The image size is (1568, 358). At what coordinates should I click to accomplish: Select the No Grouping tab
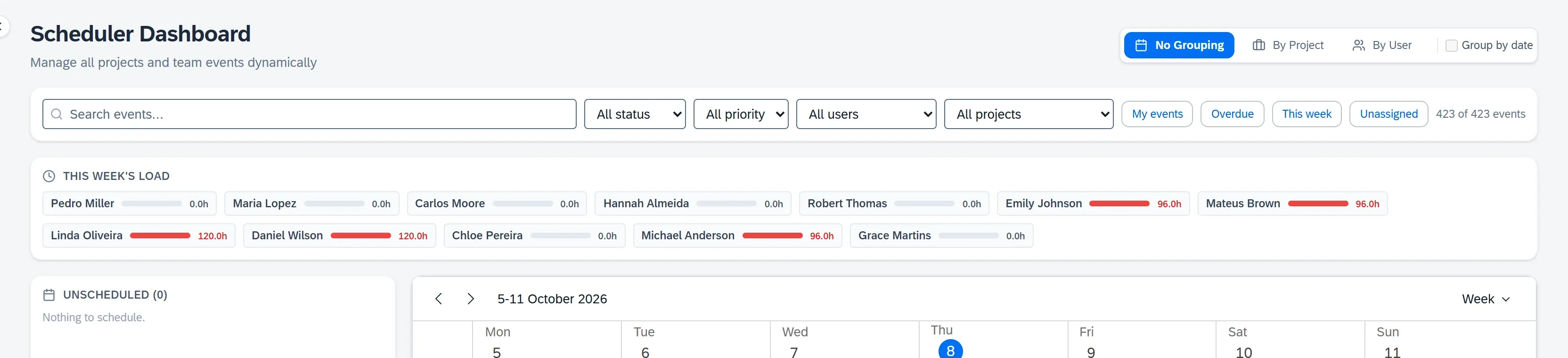1179,46
